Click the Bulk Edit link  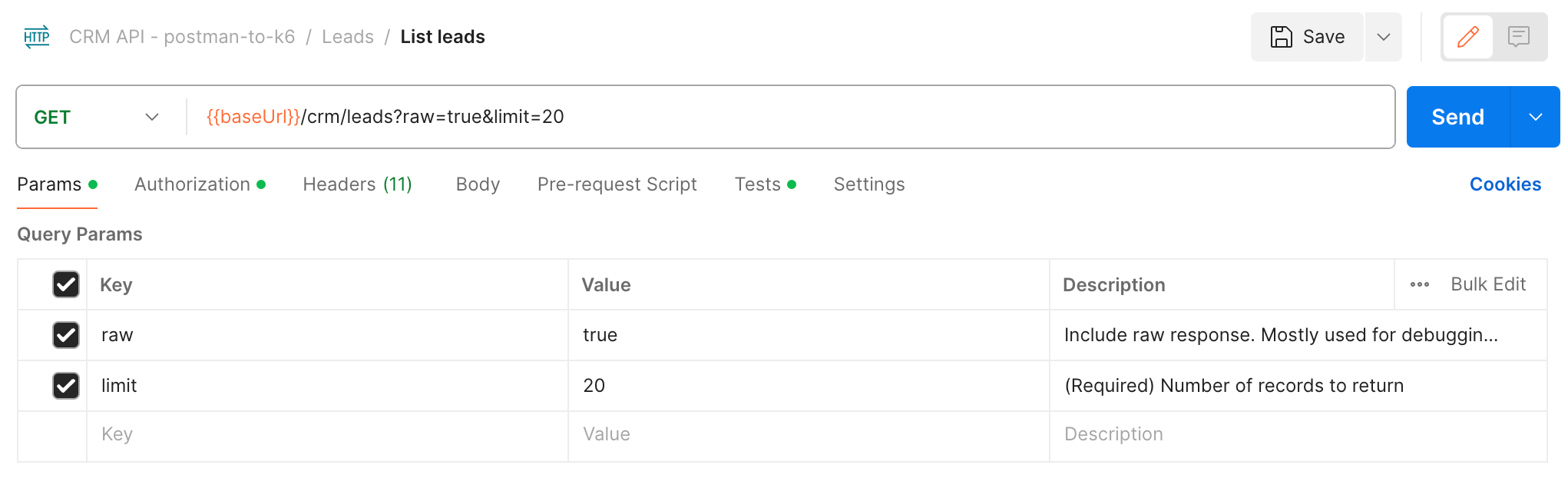1487,284
